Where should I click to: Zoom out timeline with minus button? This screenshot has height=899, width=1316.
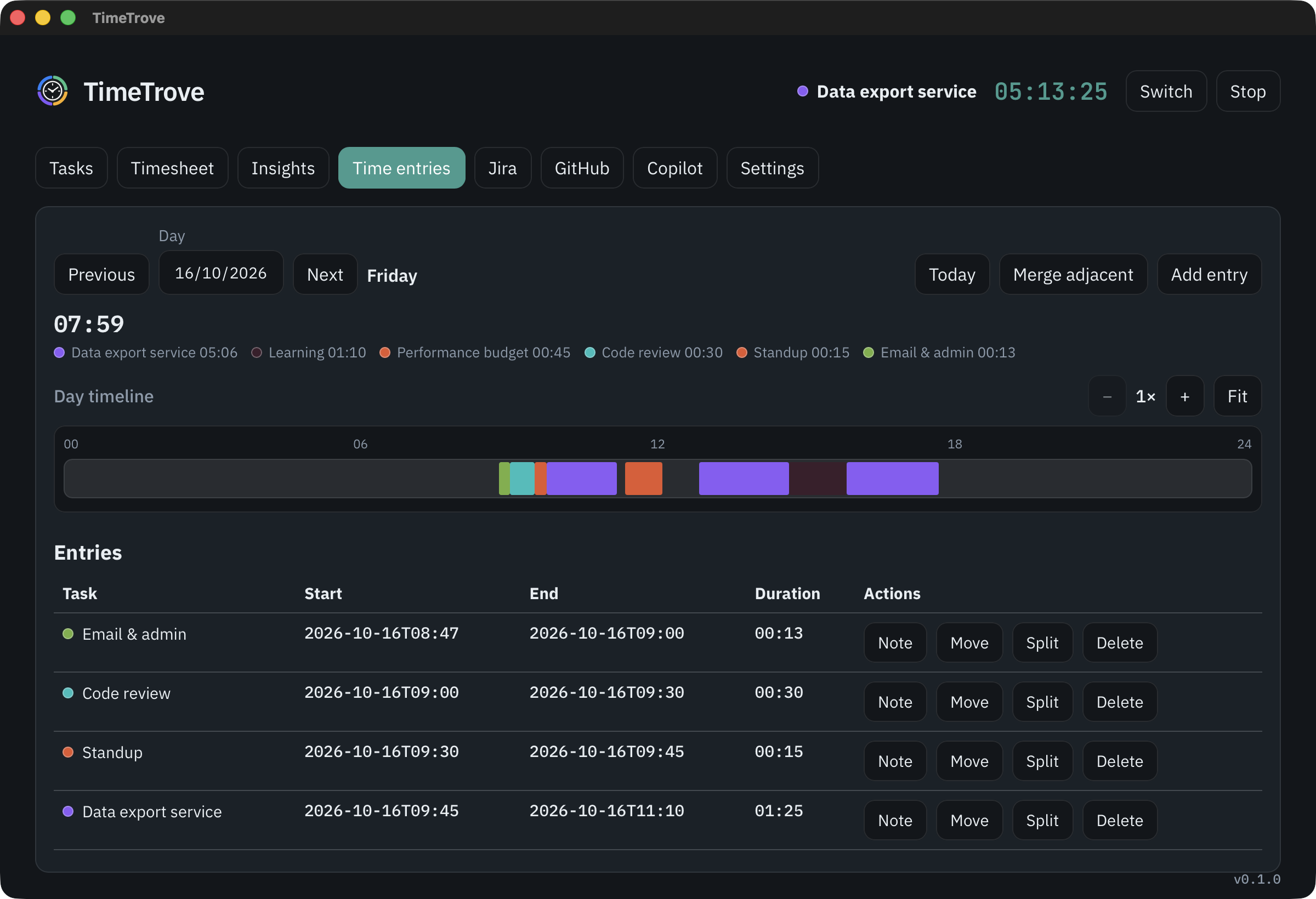pyautogui.click(x=1107, y=396)
